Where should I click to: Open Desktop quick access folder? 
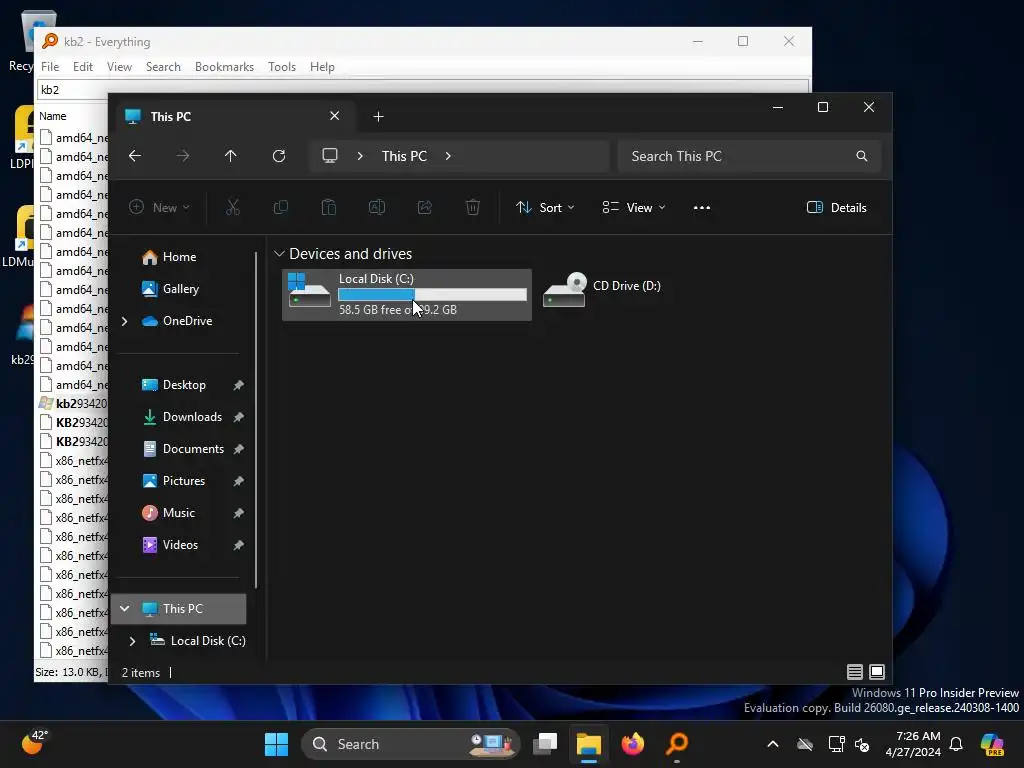pos(184,385)
